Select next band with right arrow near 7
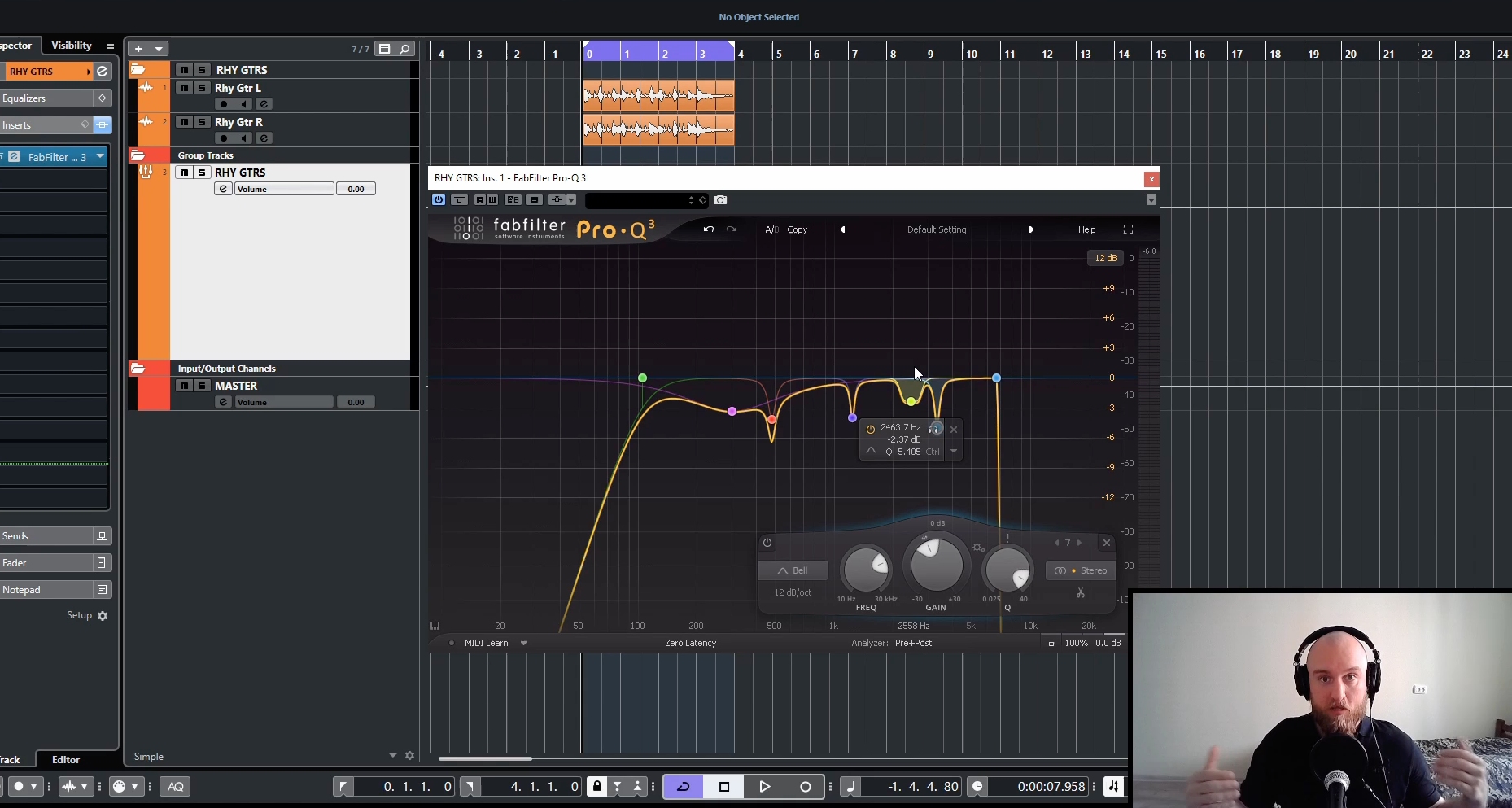 [x=1080, y=543]
